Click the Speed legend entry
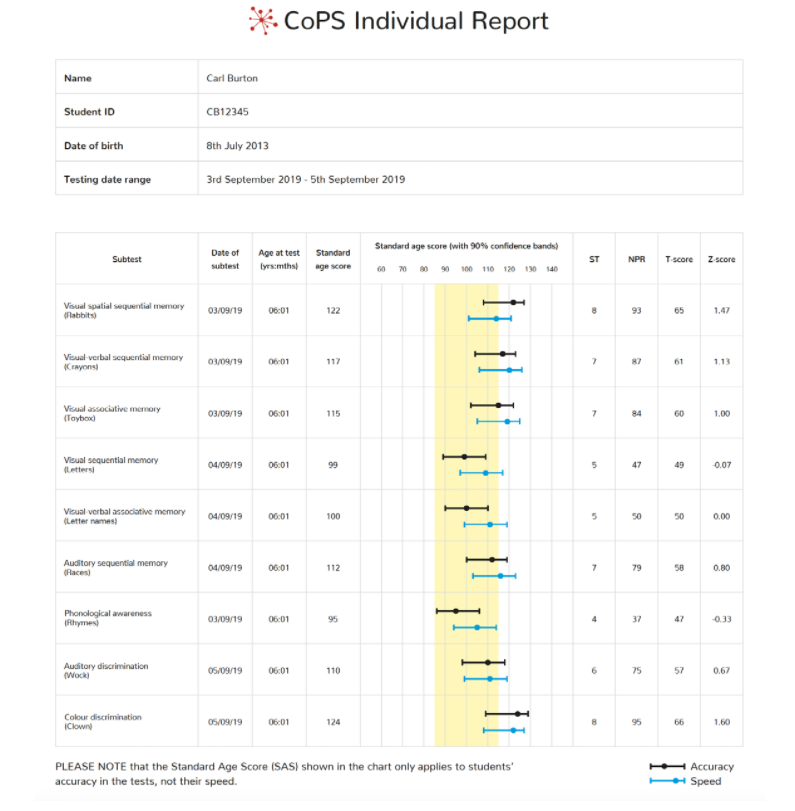The width and height of the screenshot is (795, 811). tap(685, 781)
